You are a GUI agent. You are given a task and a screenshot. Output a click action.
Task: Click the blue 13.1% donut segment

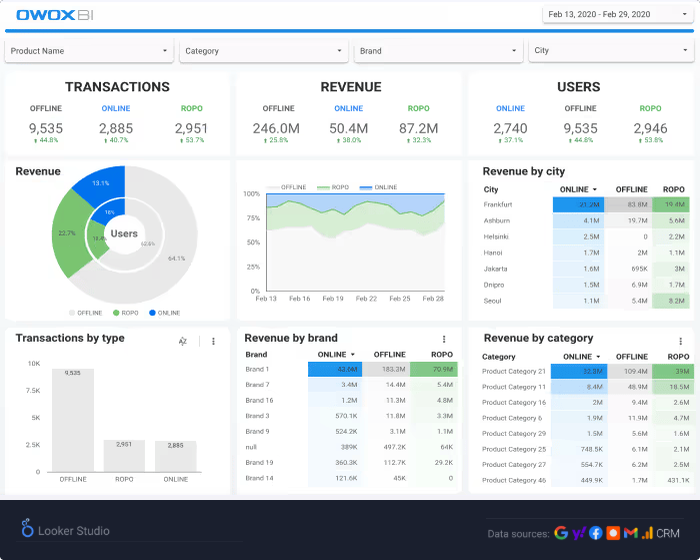pos(102,183)
